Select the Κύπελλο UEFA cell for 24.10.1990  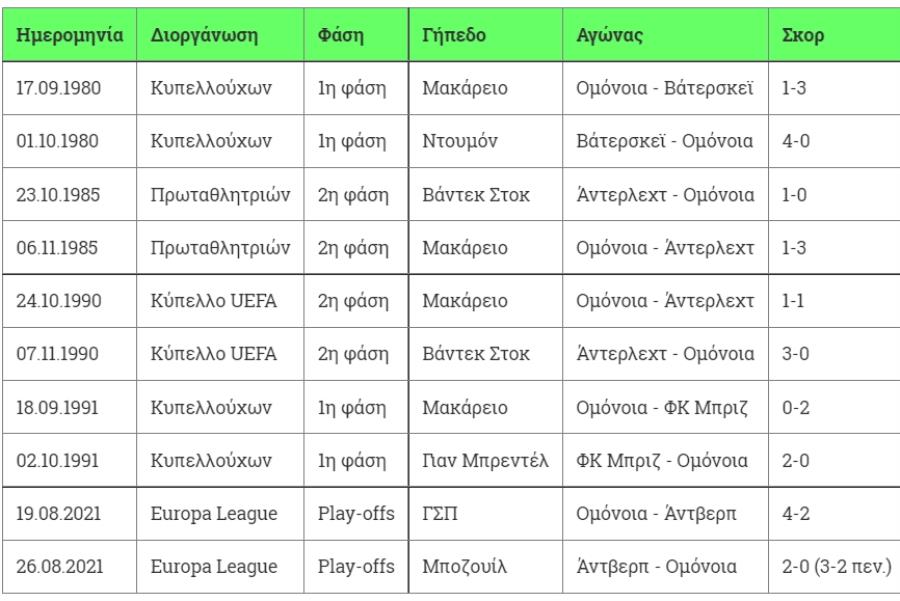tap(220, 301)
